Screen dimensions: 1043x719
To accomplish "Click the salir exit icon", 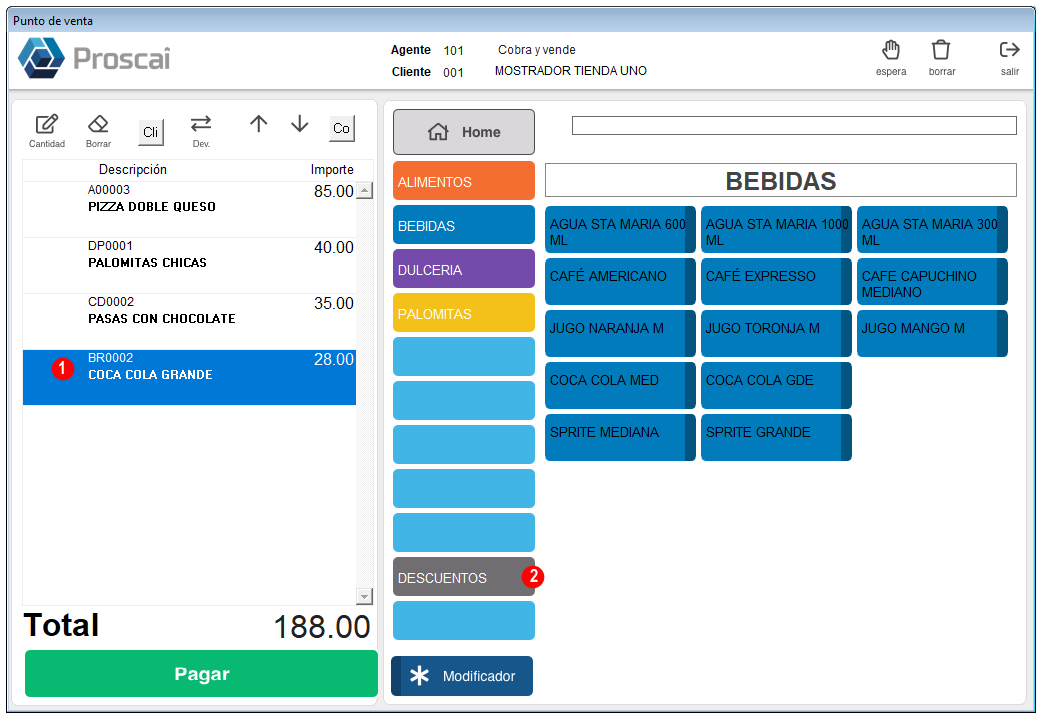I will pos(1009,50).
